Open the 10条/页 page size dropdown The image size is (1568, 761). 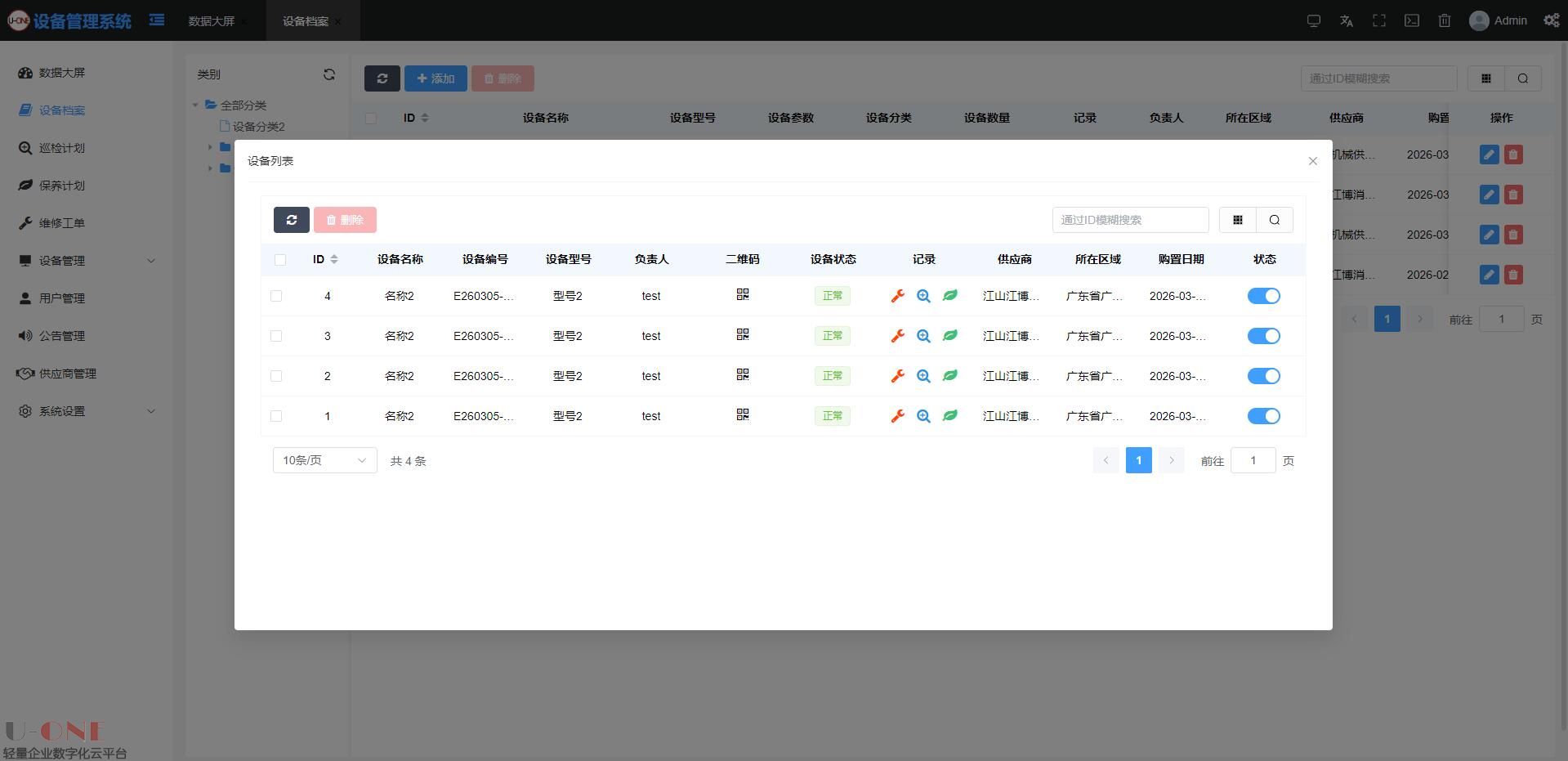click(324, 460)
